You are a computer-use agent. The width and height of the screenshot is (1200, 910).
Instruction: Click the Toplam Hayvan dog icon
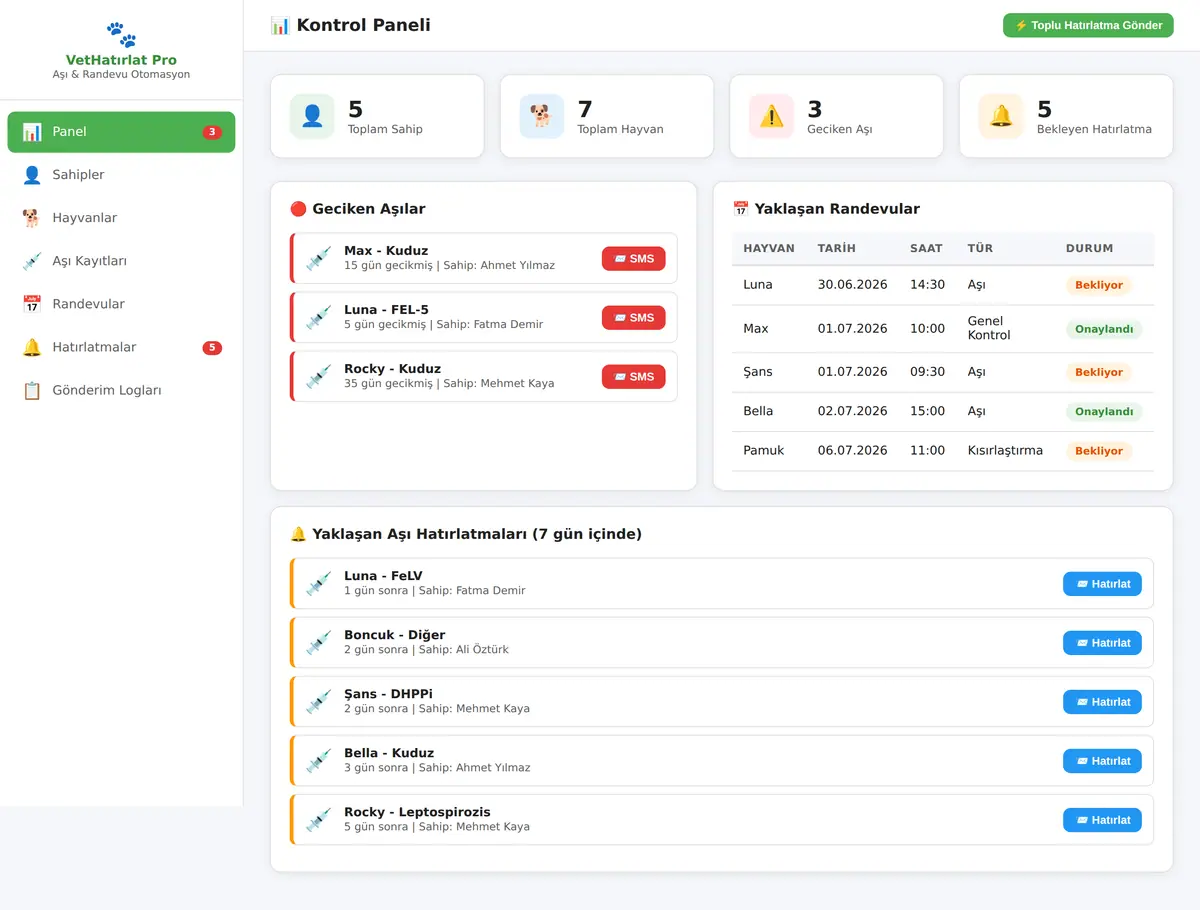(541, 116)
